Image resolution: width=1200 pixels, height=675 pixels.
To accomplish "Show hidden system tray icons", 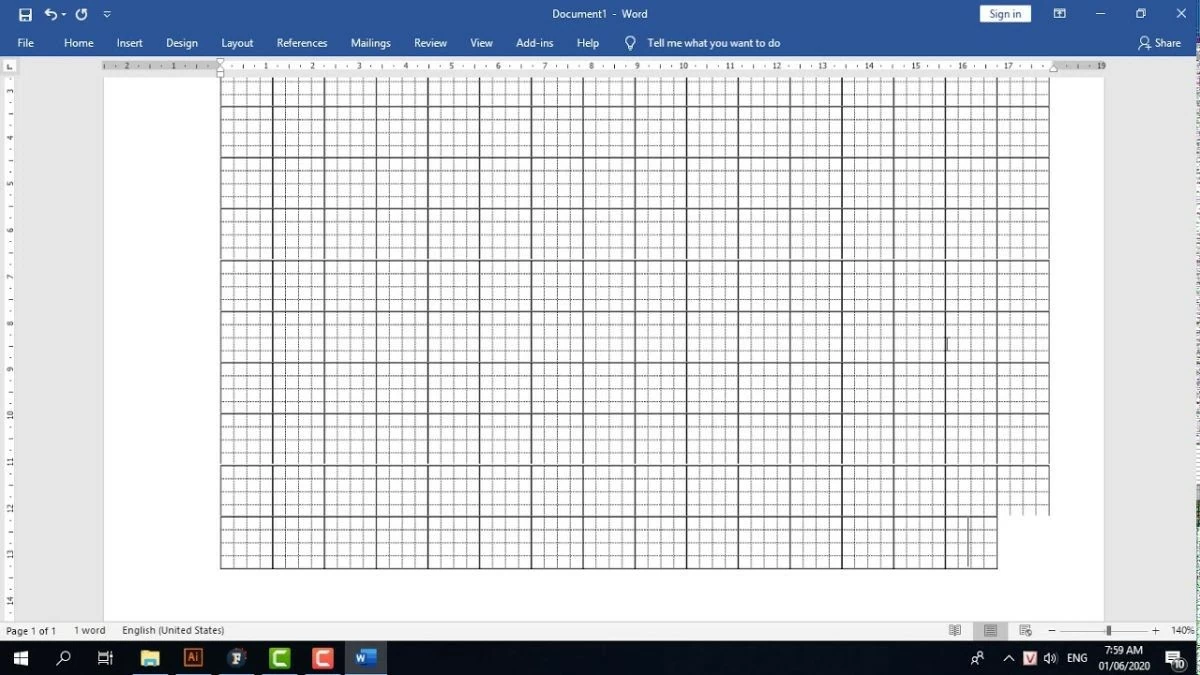I will click(1008, 658).
